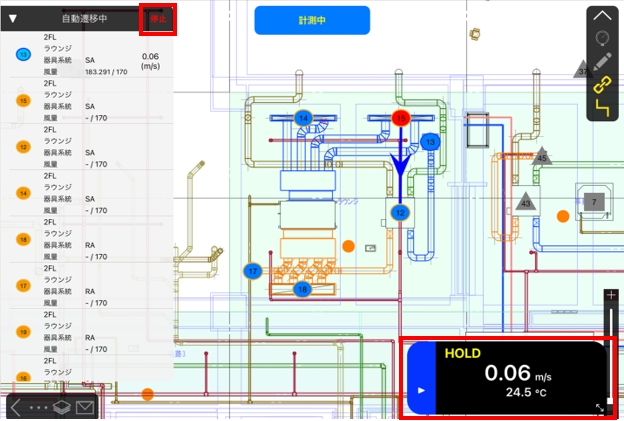This screenshot has width=624, height=421.
Task: Toggle the yellow chain link tool
Action: (x=602, y=84)
